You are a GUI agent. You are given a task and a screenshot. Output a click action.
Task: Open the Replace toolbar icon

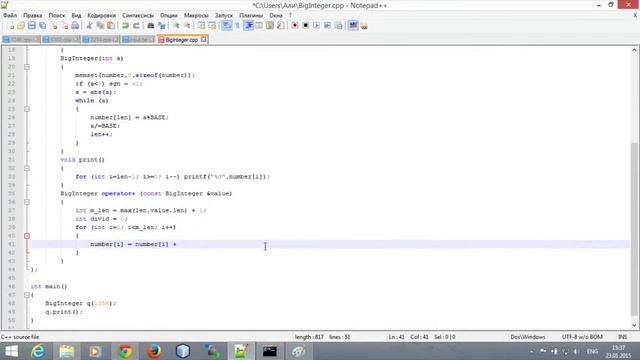[162, 26]
